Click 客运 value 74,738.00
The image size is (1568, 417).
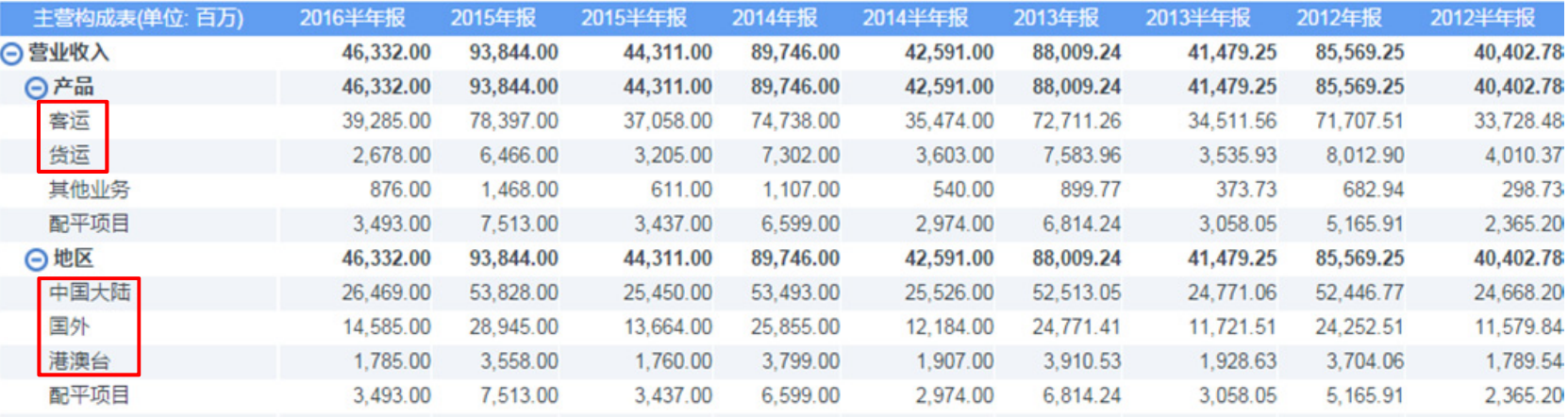[x=795, y=121]
